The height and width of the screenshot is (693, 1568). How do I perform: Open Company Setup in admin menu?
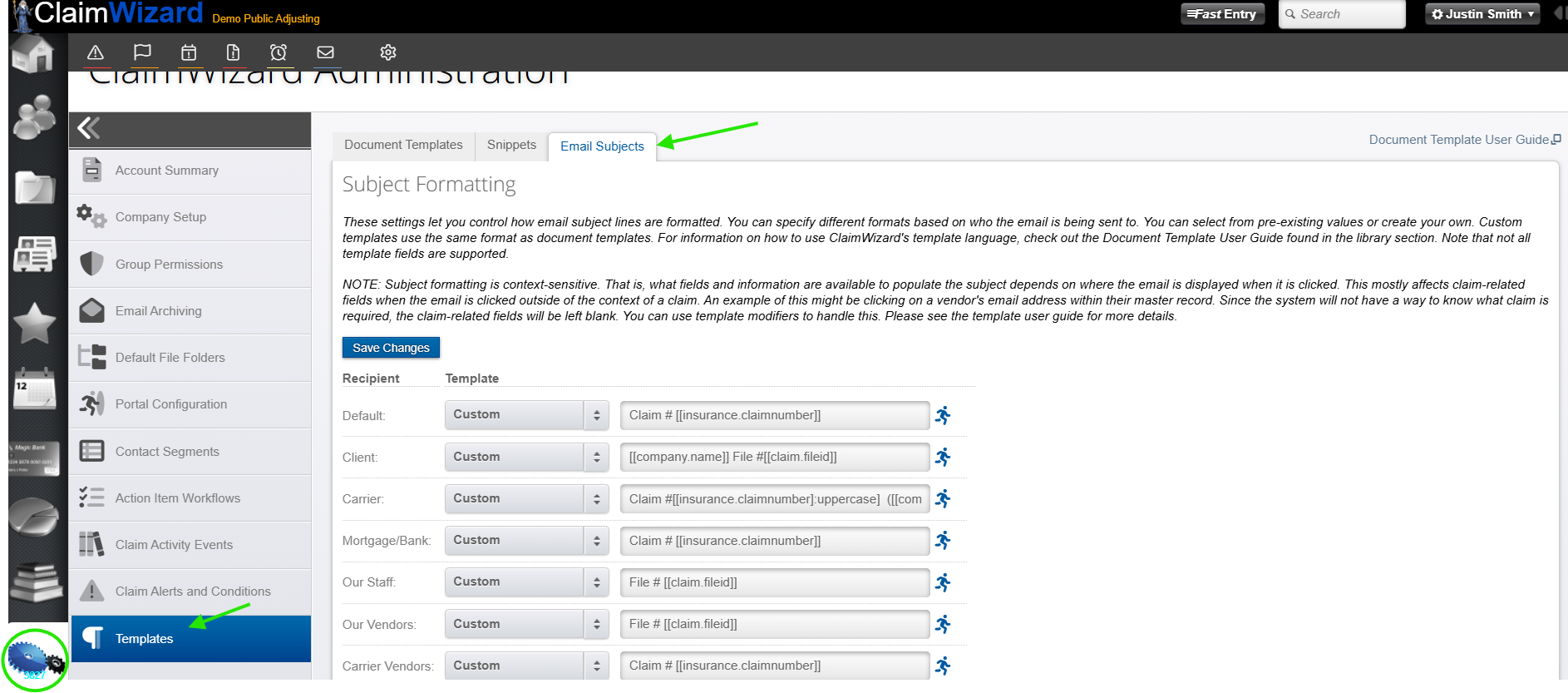(x=190, y=217)
